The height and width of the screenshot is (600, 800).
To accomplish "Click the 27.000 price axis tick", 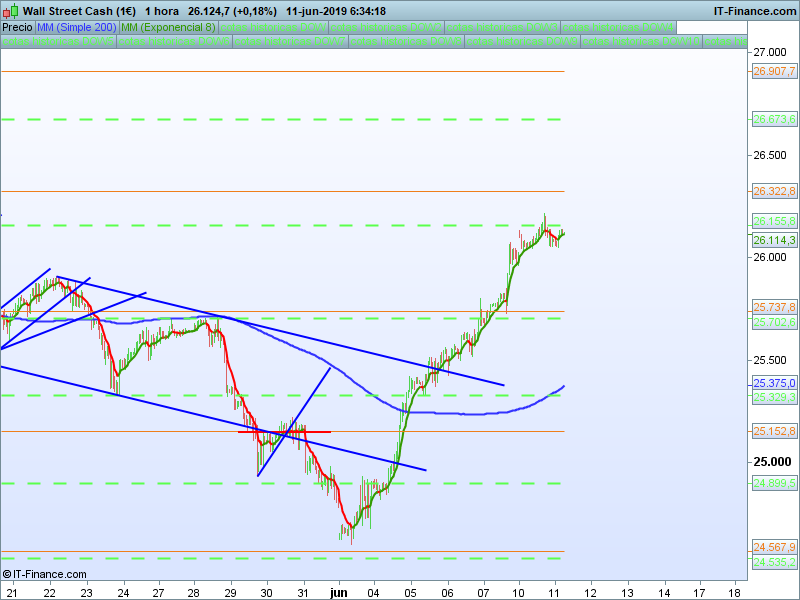I will coord(770,52).
